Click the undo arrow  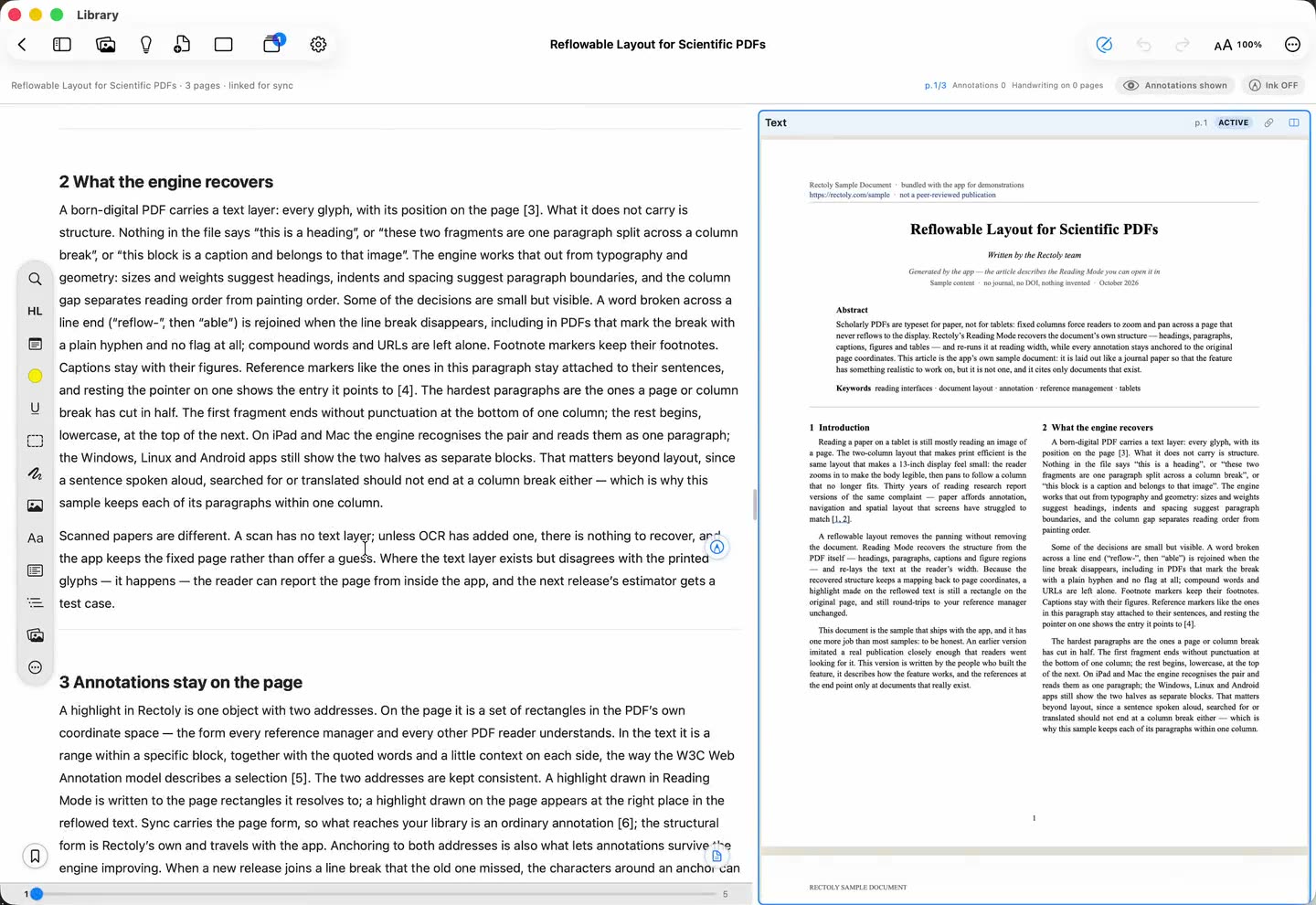click(x=1143, y=45)
